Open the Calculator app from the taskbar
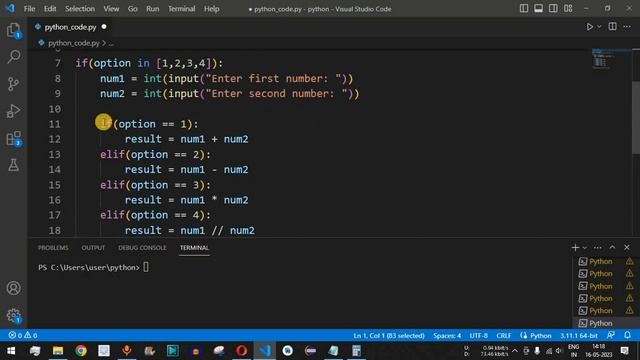 (356, 351)
